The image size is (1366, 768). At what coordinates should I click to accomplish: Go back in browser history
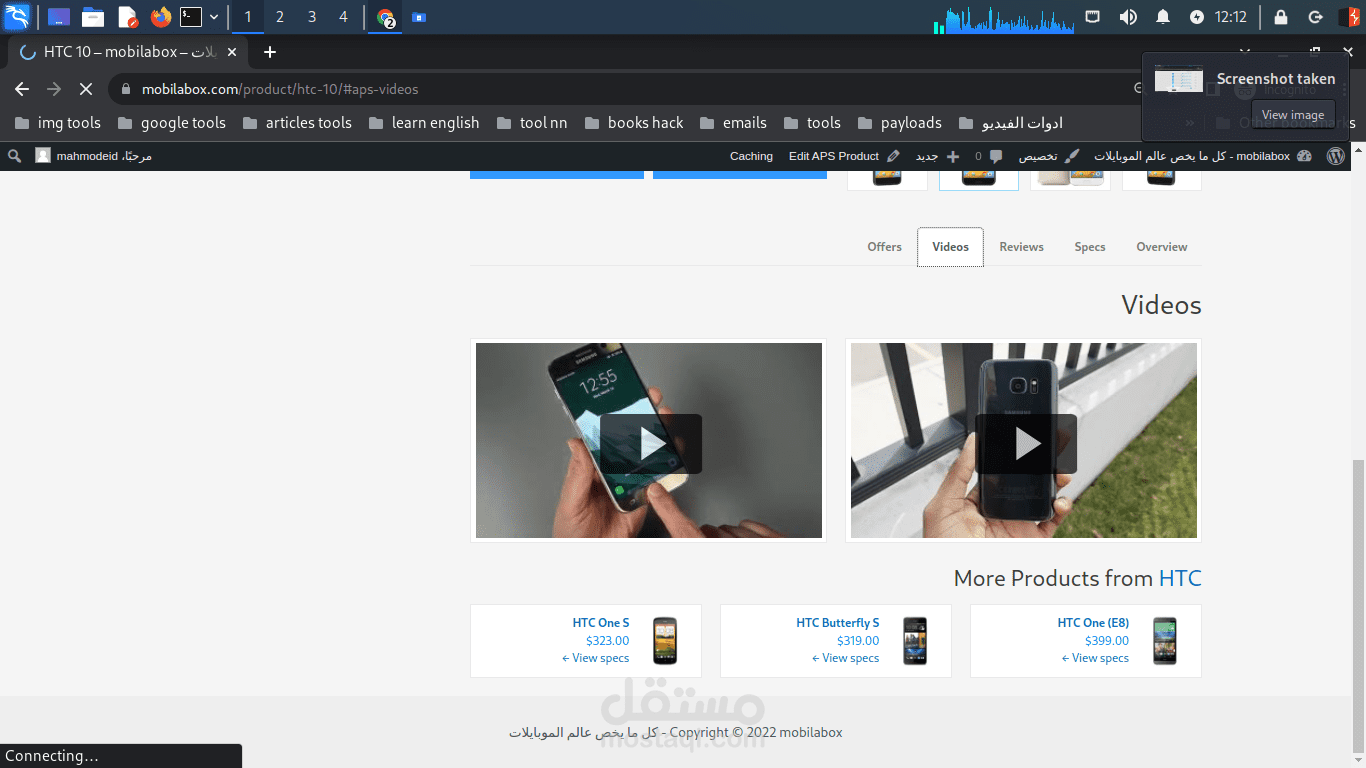[22, 89]
